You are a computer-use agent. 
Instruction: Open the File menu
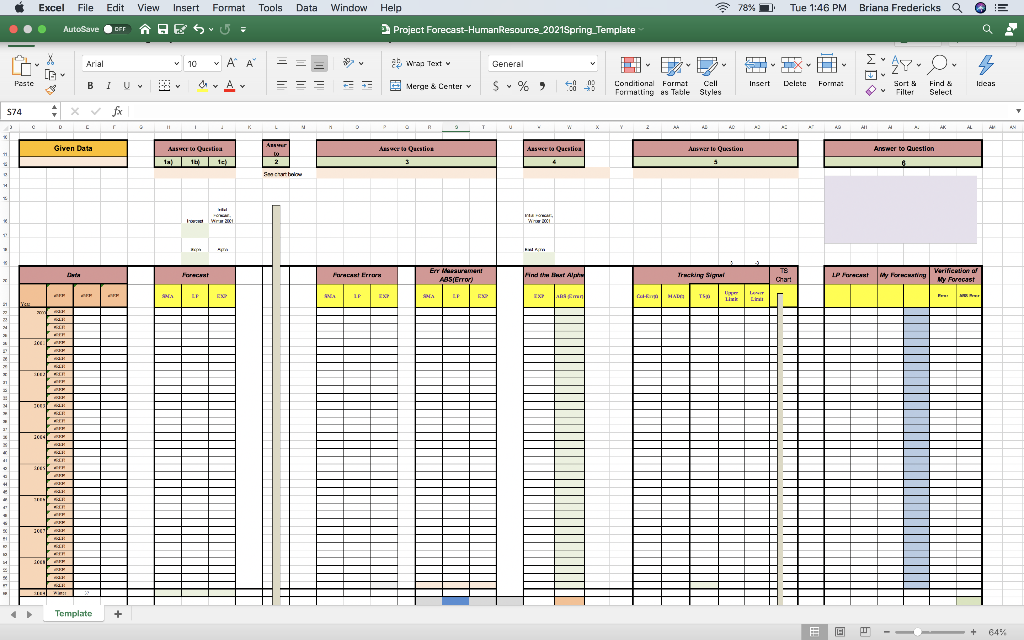coord(86,8)
